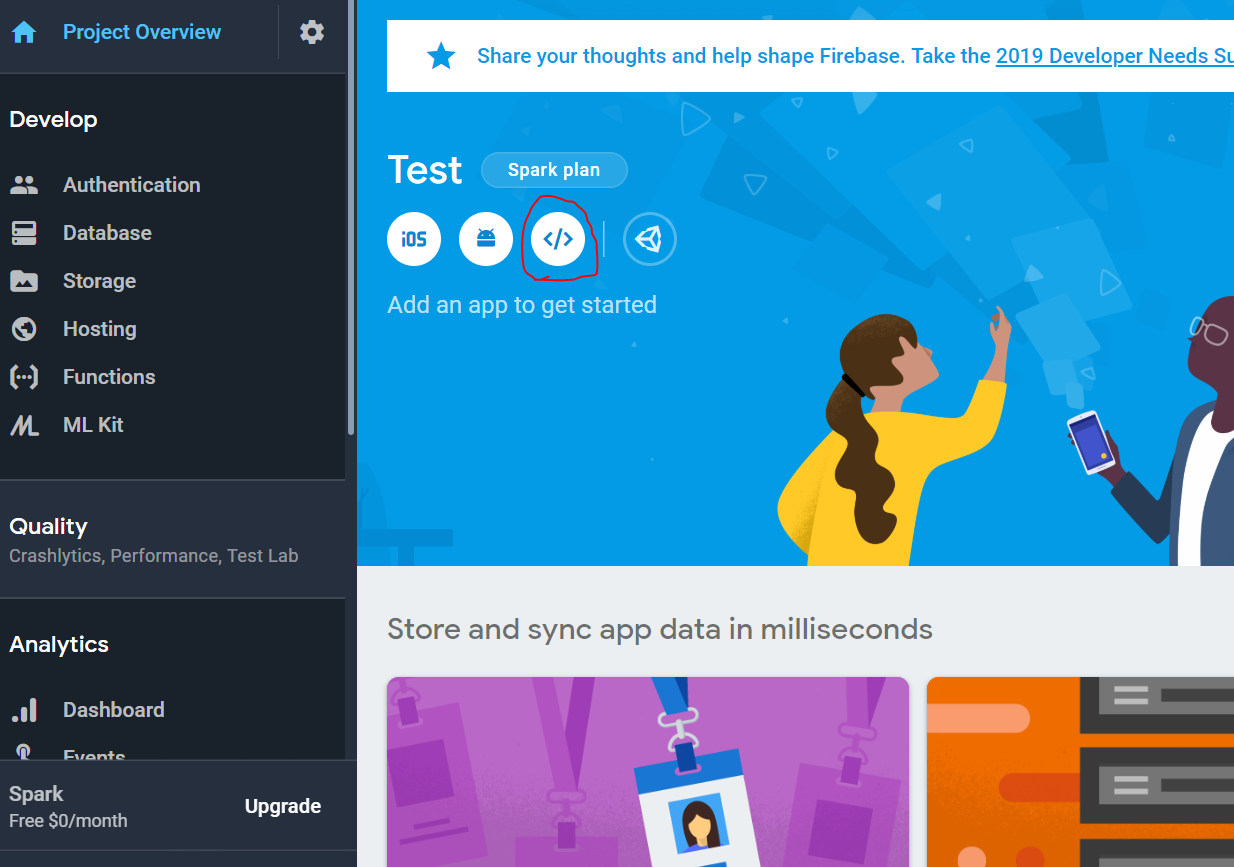Click the purple Authentication card thumbnail
Viewport: 1234px width, 867px height.
point(648,772)
